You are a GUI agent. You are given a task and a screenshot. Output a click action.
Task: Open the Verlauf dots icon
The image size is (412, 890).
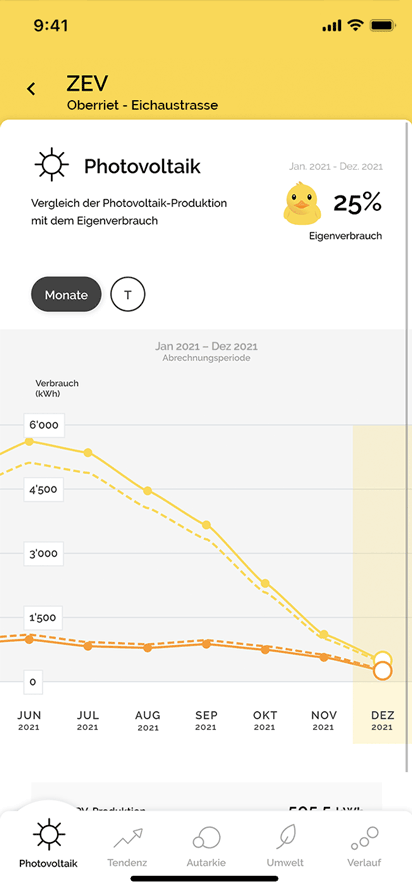pyautogui.click(x=364, y=838)
